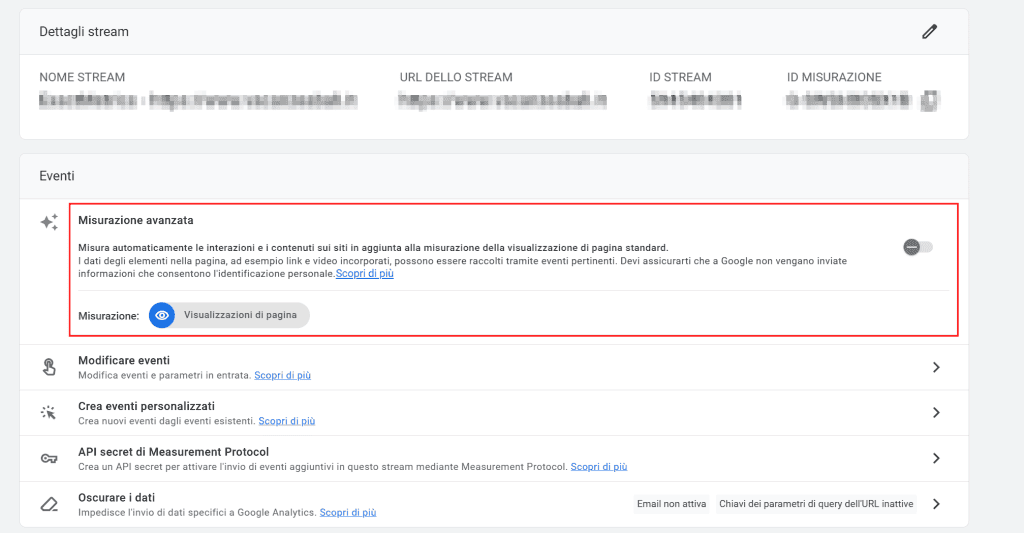The width and height of the screenshot is (1024, 533).
Task: Expand the Crea eventi personalizzati chevron
Action: 936,412
